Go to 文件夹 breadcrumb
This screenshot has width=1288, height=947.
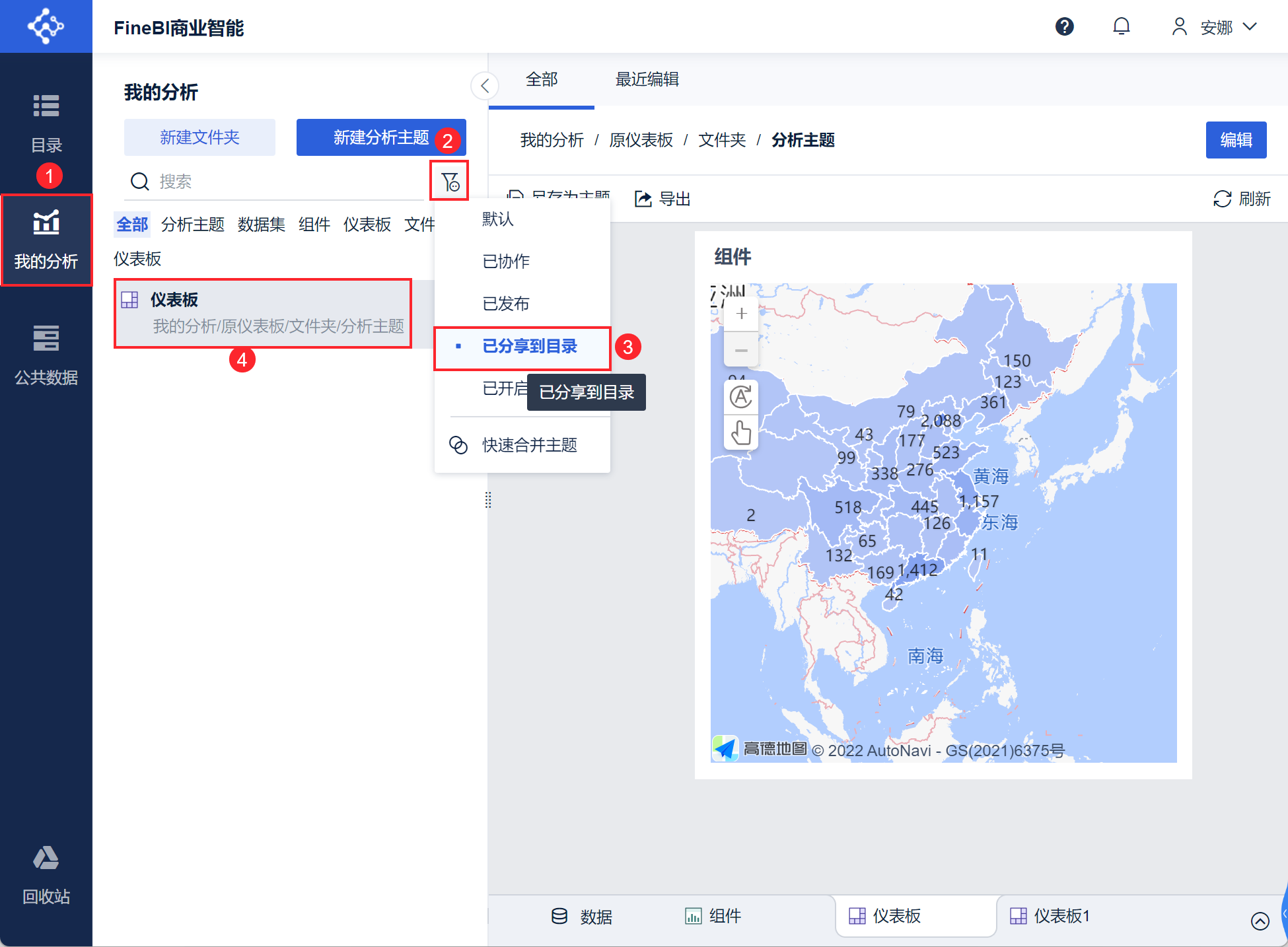[x=722, y=140]
